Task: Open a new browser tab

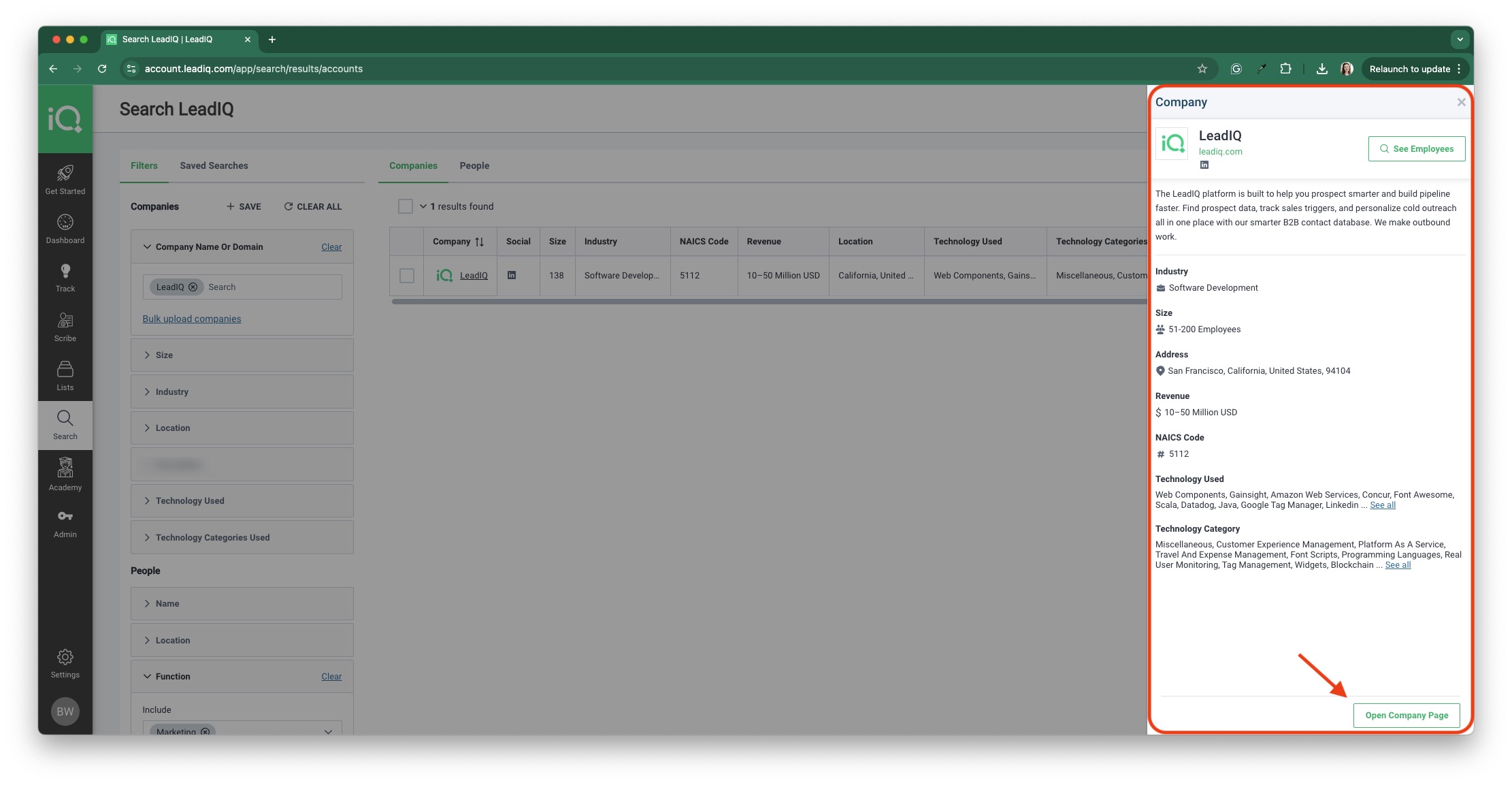Action: [272, 39]
